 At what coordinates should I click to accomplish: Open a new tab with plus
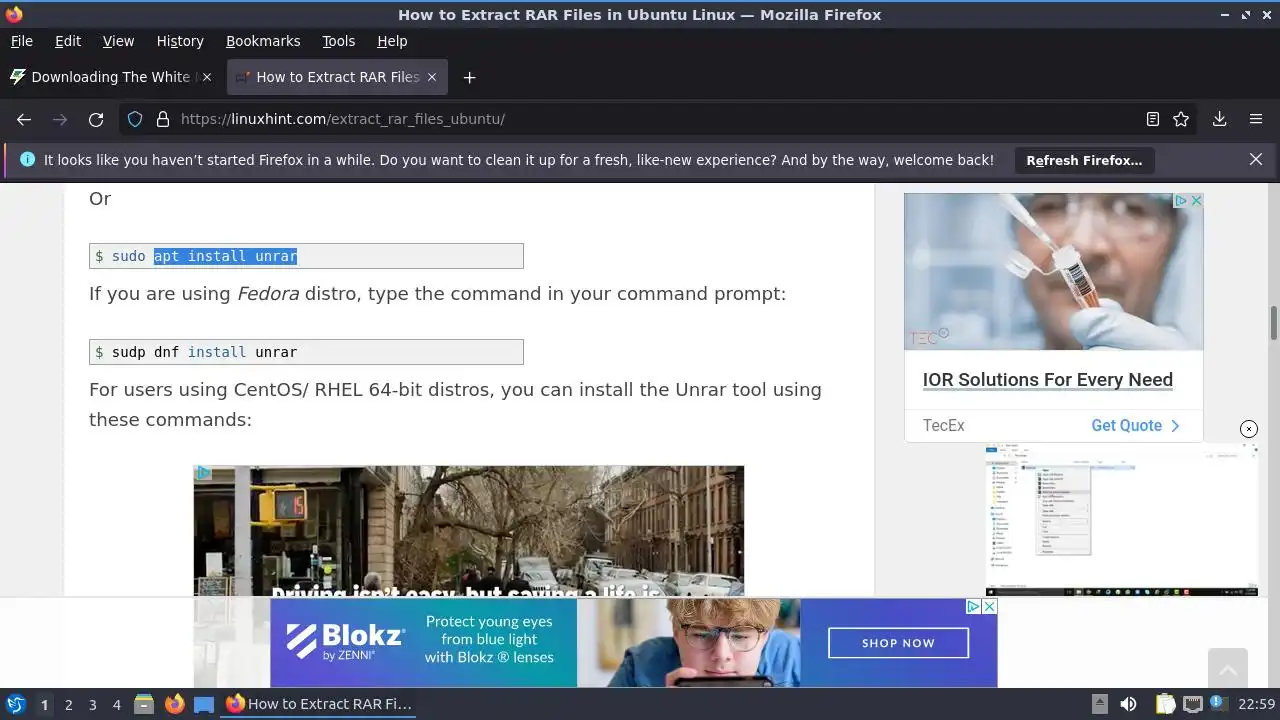(x=469, y=77)
